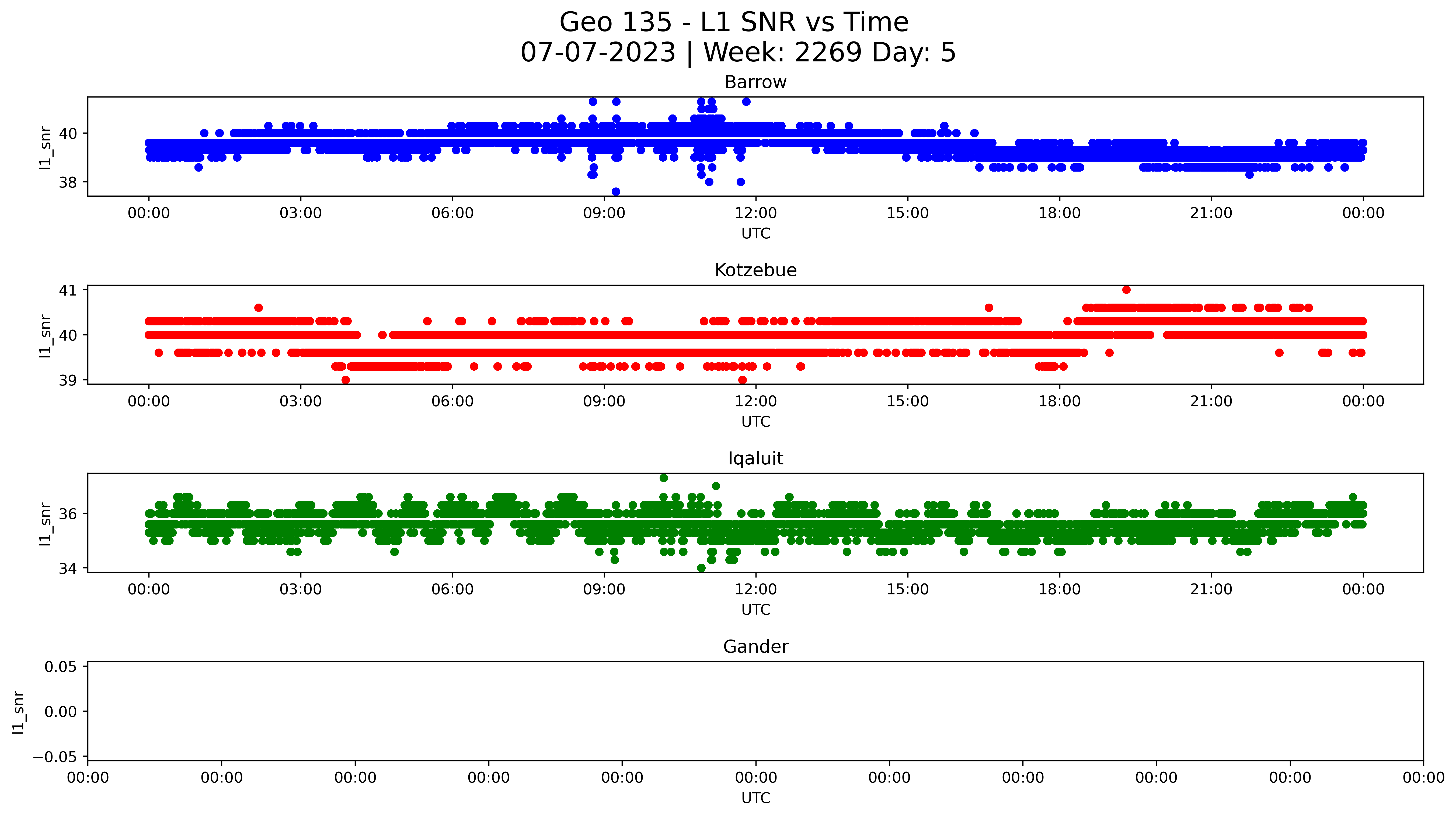Click the l1_snr axis label of Kotzebue plot
The image size is (1456, 817).
coord(45,335)
